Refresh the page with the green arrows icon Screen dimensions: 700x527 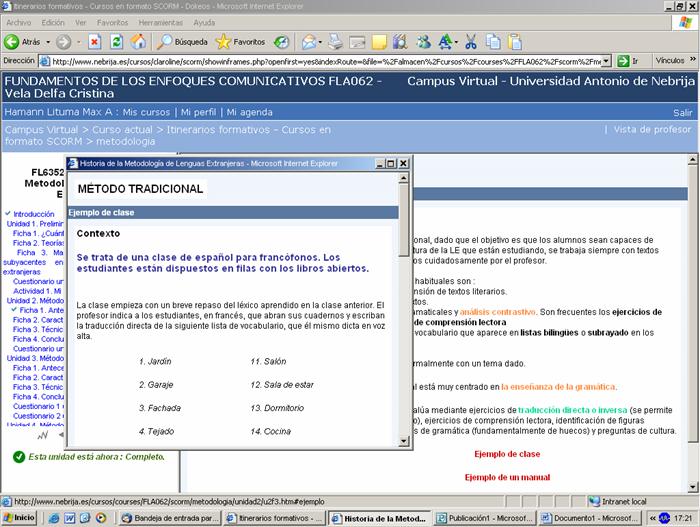pos(117,42)
